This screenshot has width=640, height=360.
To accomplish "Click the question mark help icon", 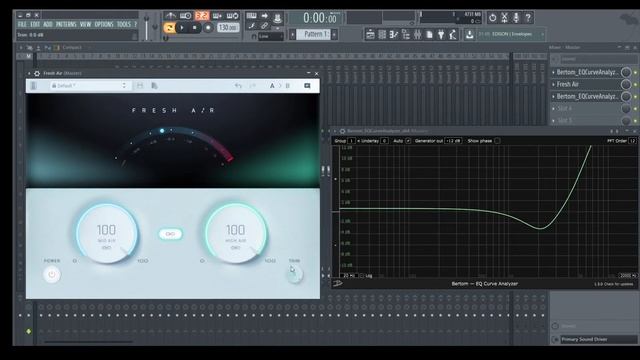I will click(528, 18).
